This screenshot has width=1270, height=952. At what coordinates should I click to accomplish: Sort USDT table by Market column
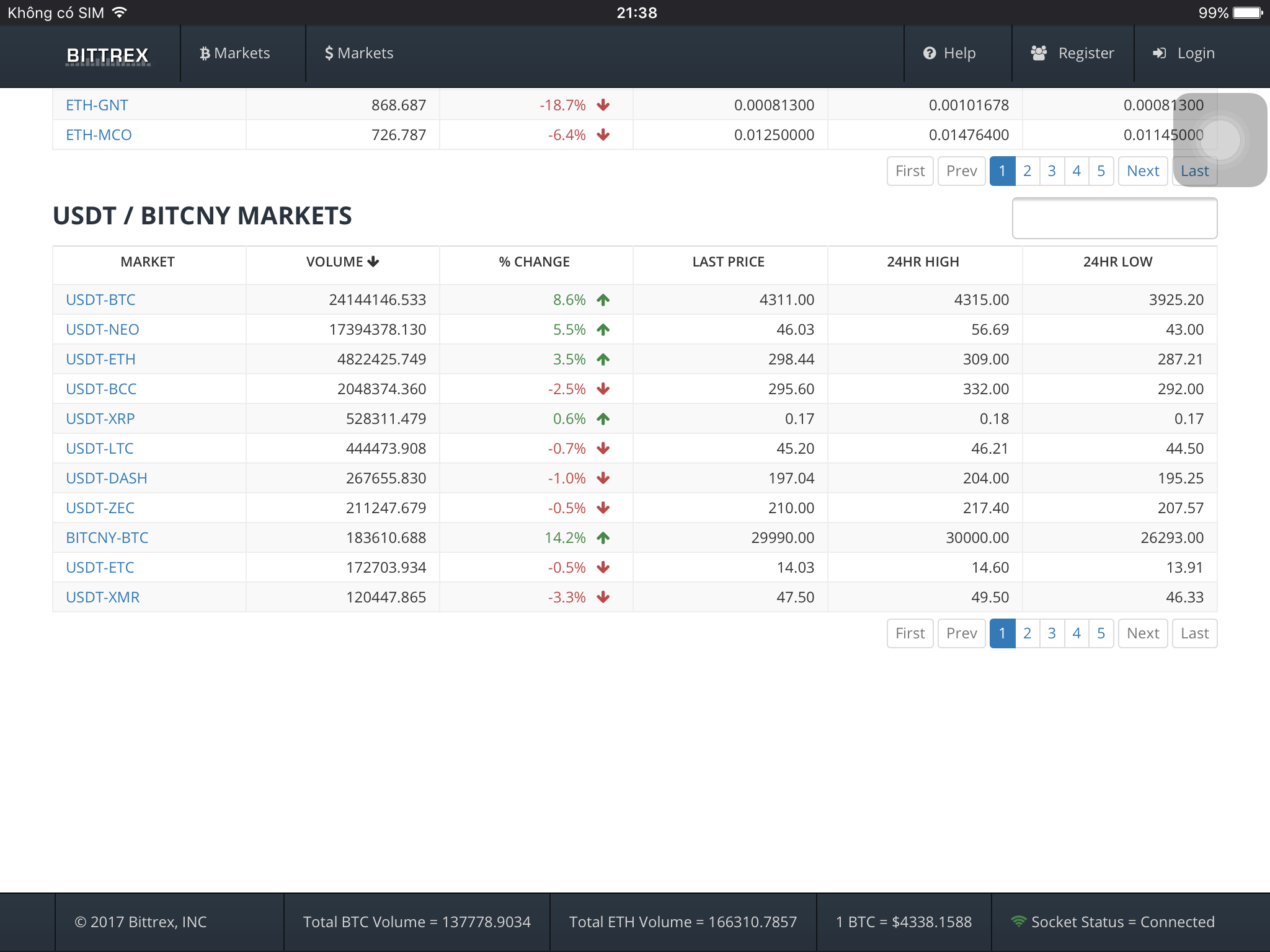(x=148, y=262)
